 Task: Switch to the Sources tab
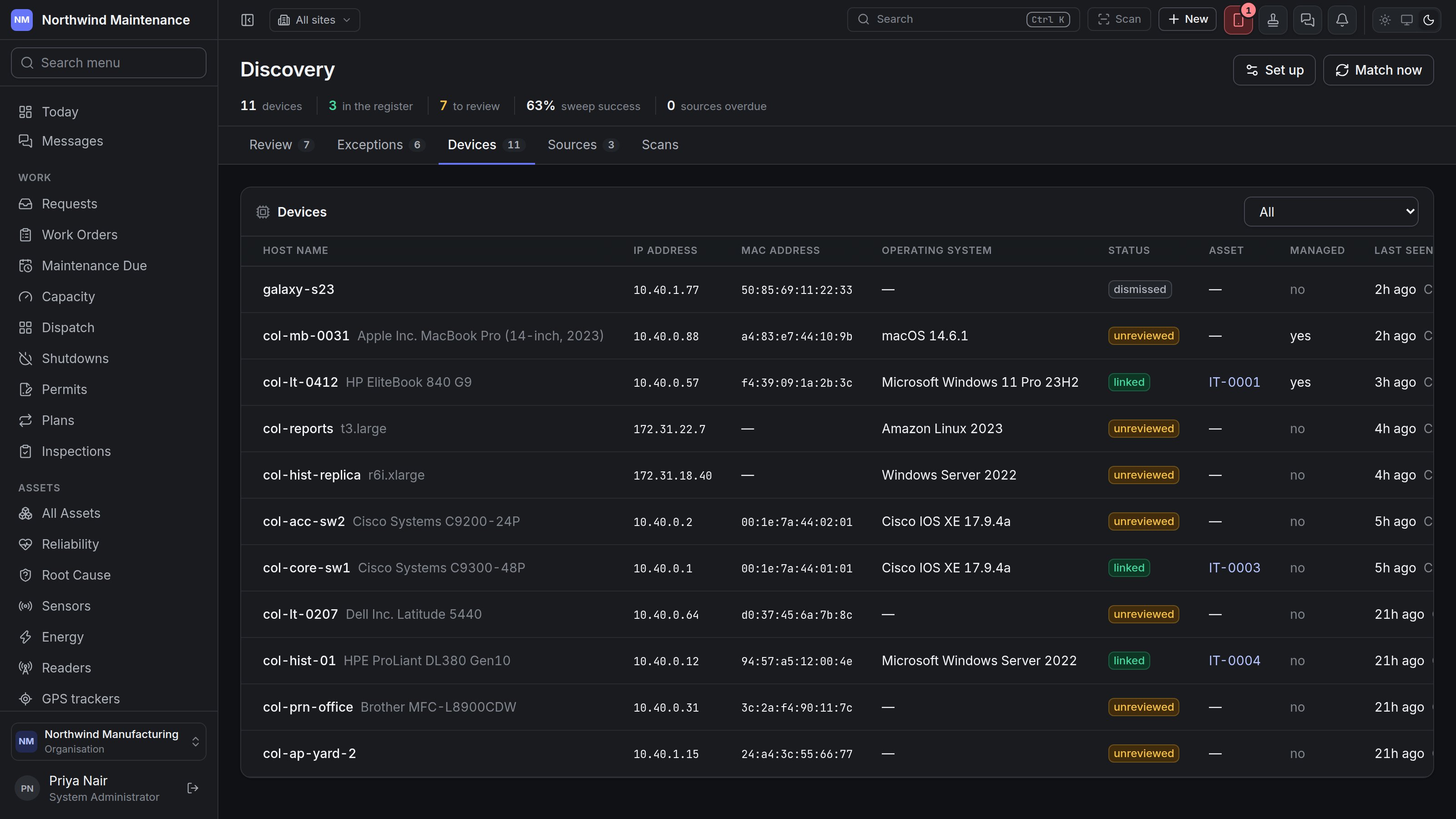pyautogui.click(x=583, y=145)
